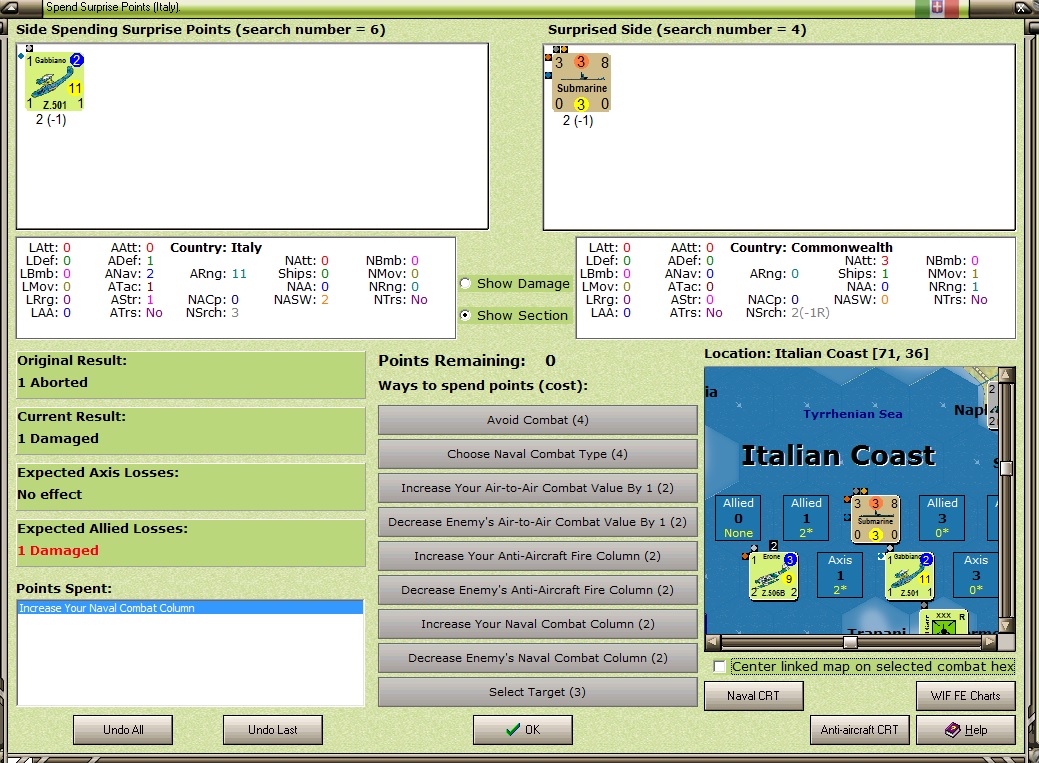1039x763 pixels.
Task: Click Decrease Enemy's Anti-Aircraft Fire Column
Action: click(537, 590)
